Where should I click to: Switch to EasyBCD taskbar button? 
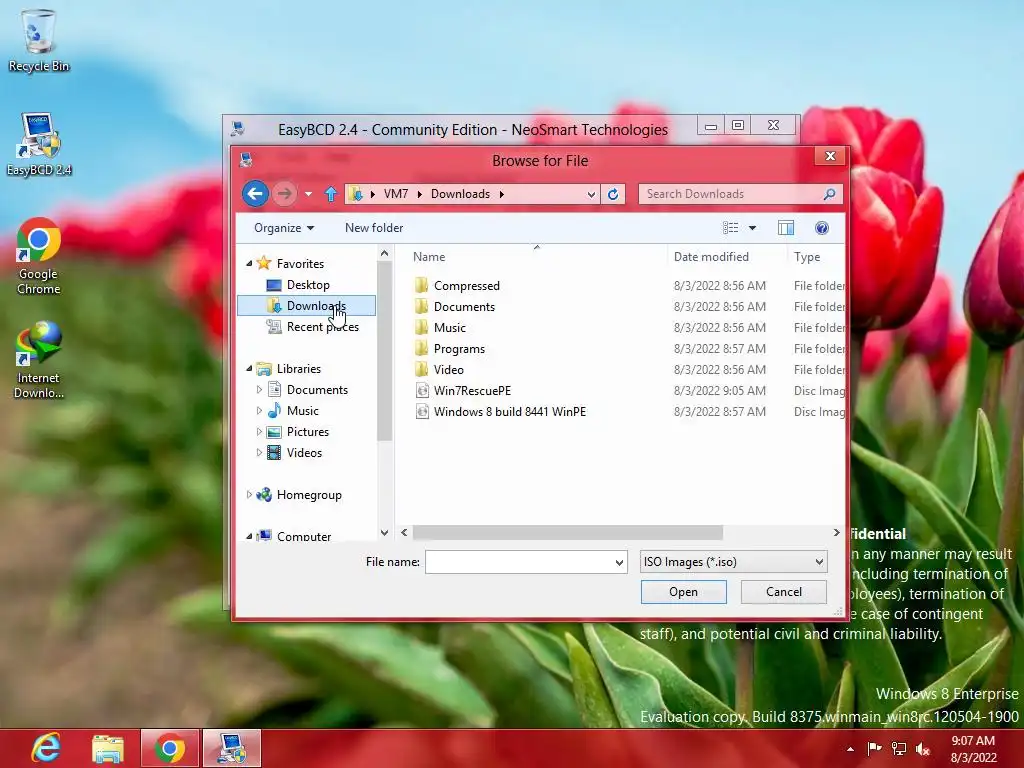[x=232, y=748]
